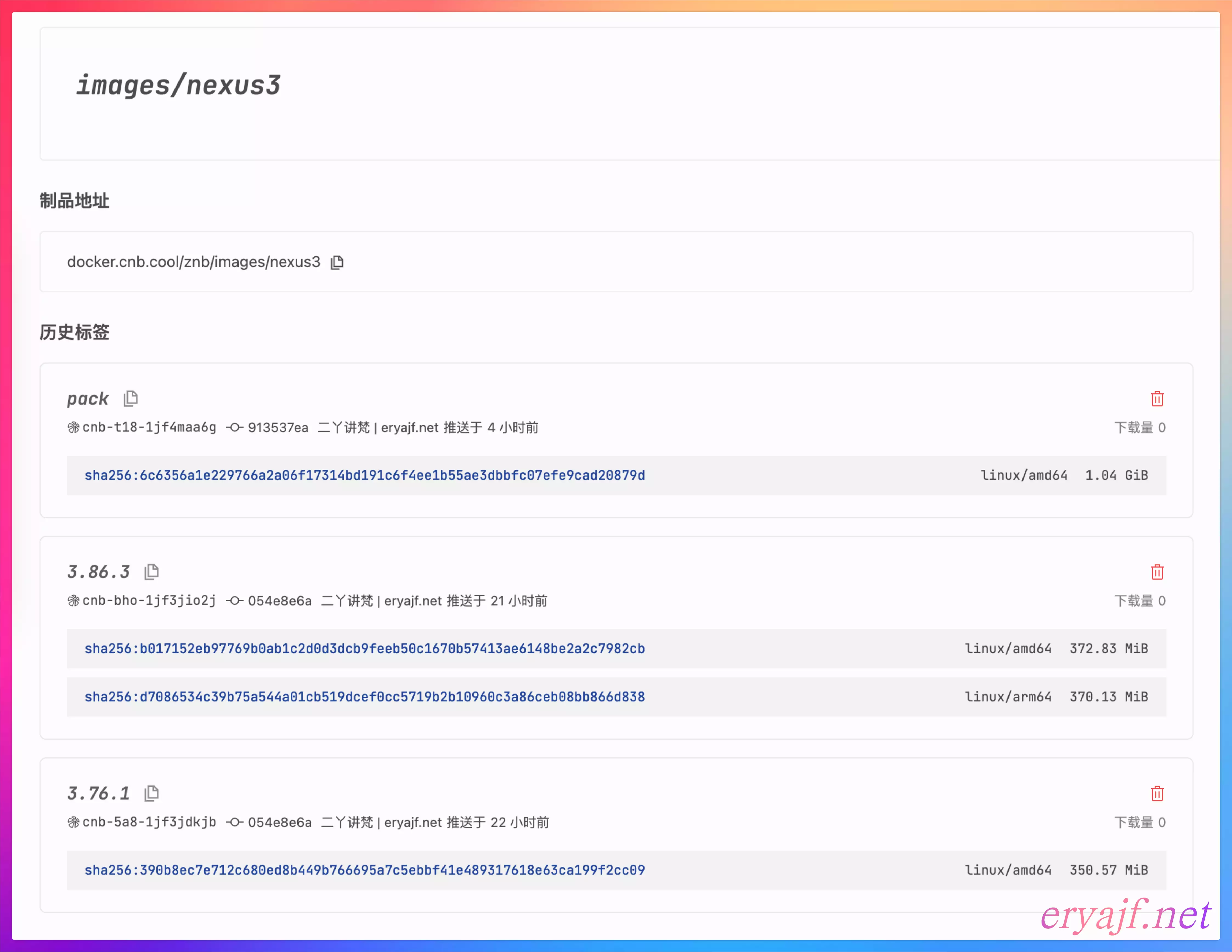The width and height of the screenshot is (1232, 952).
Task: Open build cnb-5a8-1jf3jdkjb
Action: (x=149, y=822)
